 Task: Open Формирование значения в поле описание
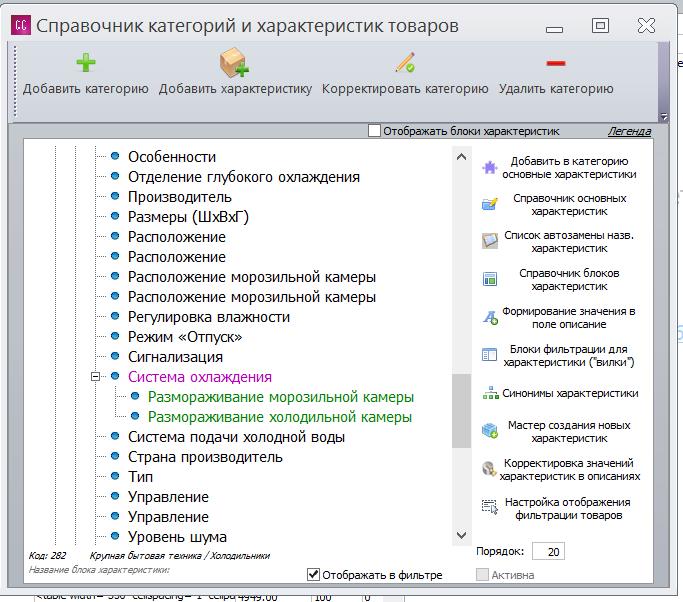tap(568, 318)
